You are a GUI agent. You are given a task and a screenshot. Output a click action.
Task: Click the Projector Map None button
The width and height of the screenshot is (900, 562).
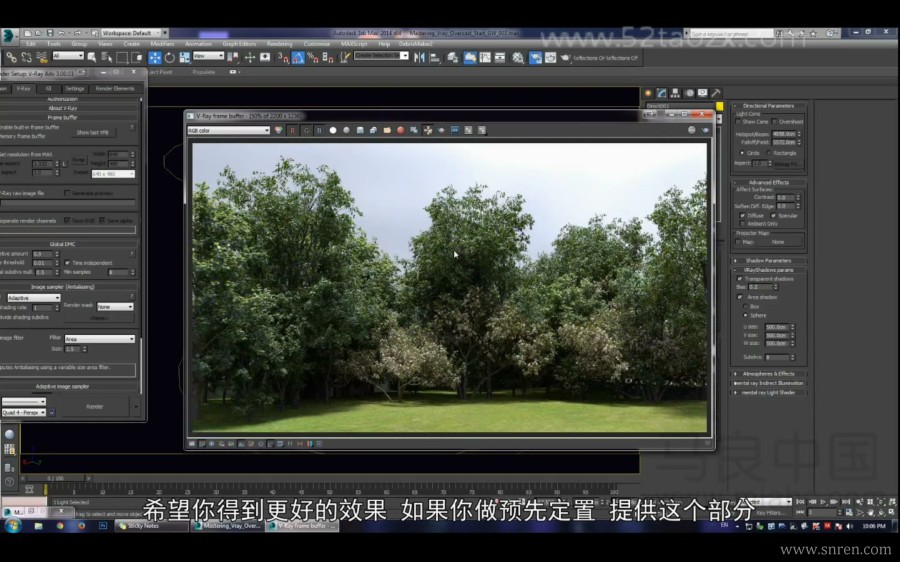(778, 242)
